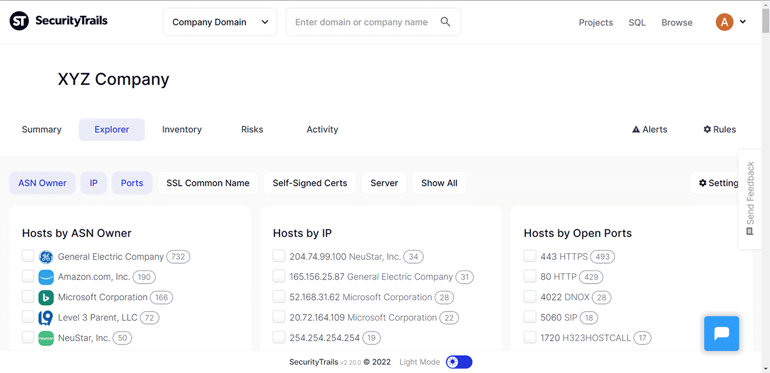
Task: Click the Settings gear icon
Action: [x=703, y=183]
